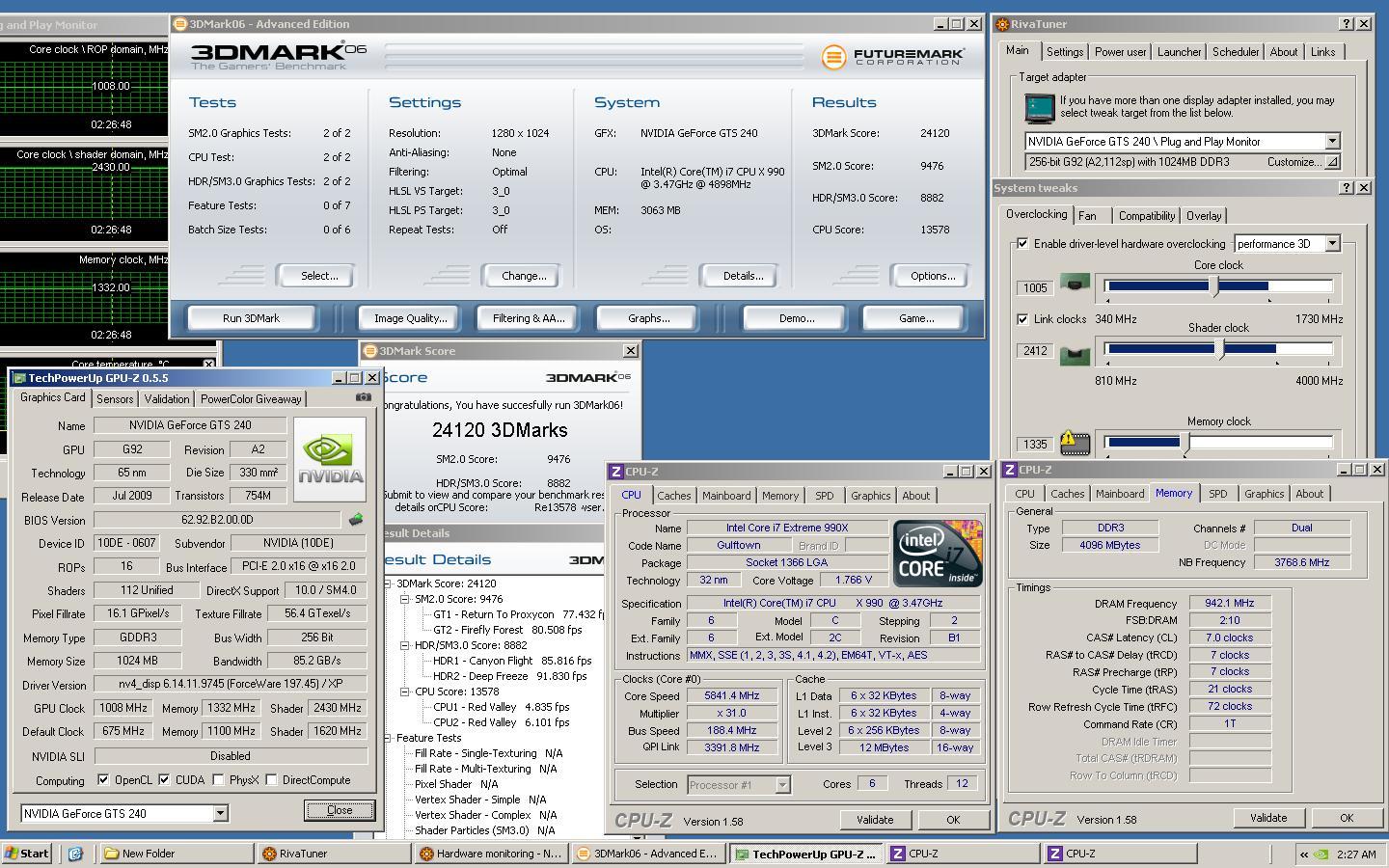The image size is (1389, 868).
Task: Switch to New Folder taskbar window
Action: click(177, 854)
